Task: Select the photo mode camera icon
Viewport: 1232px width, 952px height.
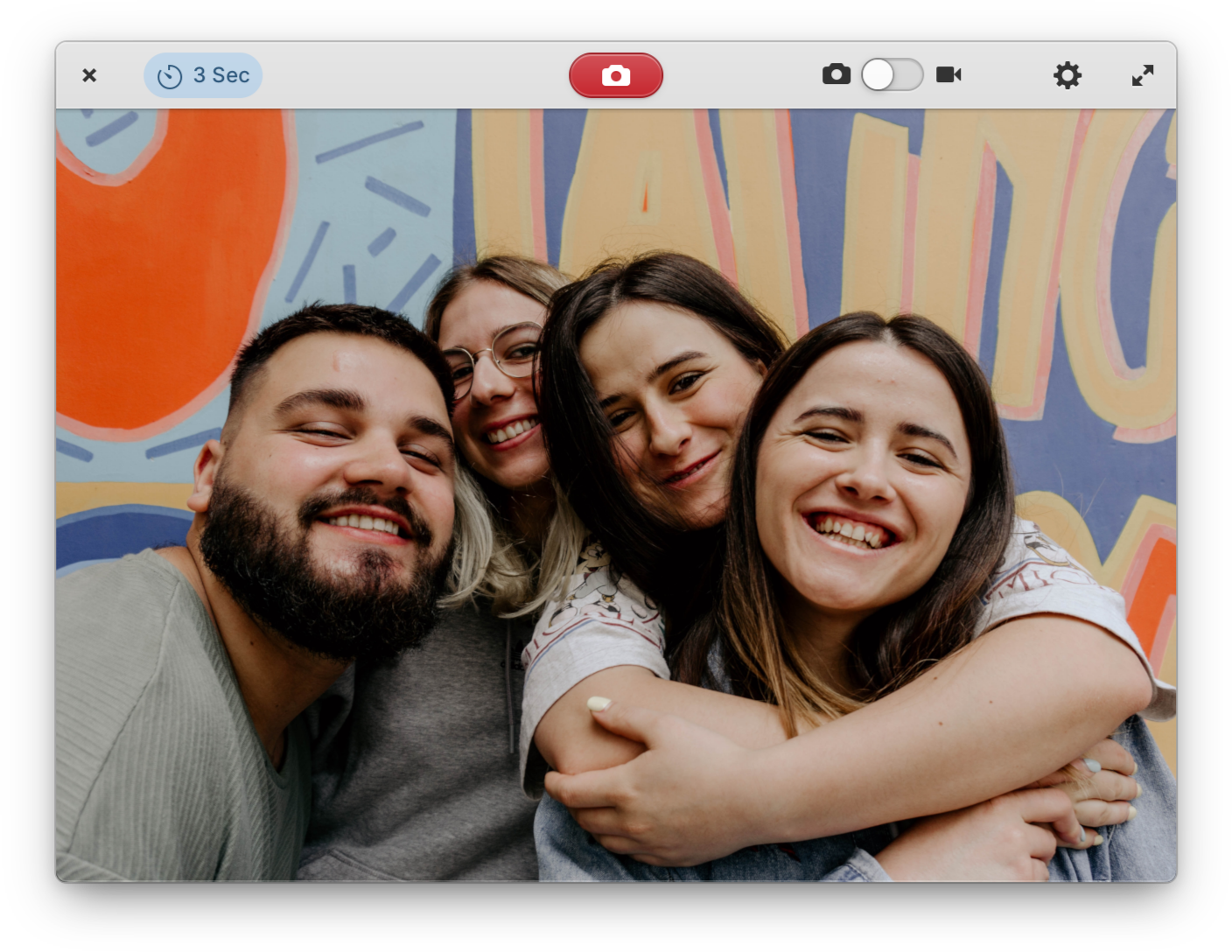Action: coord(836,74)
